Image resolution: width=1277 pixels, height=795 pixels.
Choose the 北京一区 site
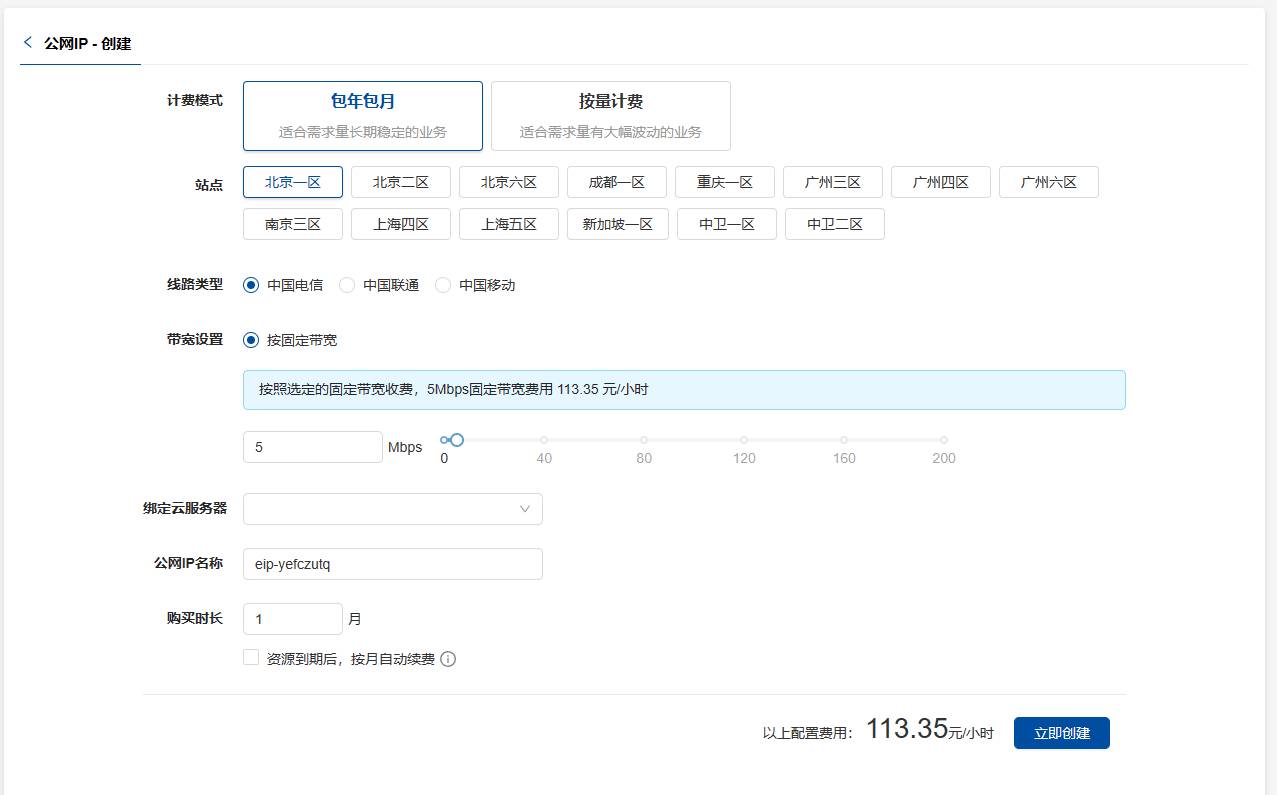click(x=293, y=182)
